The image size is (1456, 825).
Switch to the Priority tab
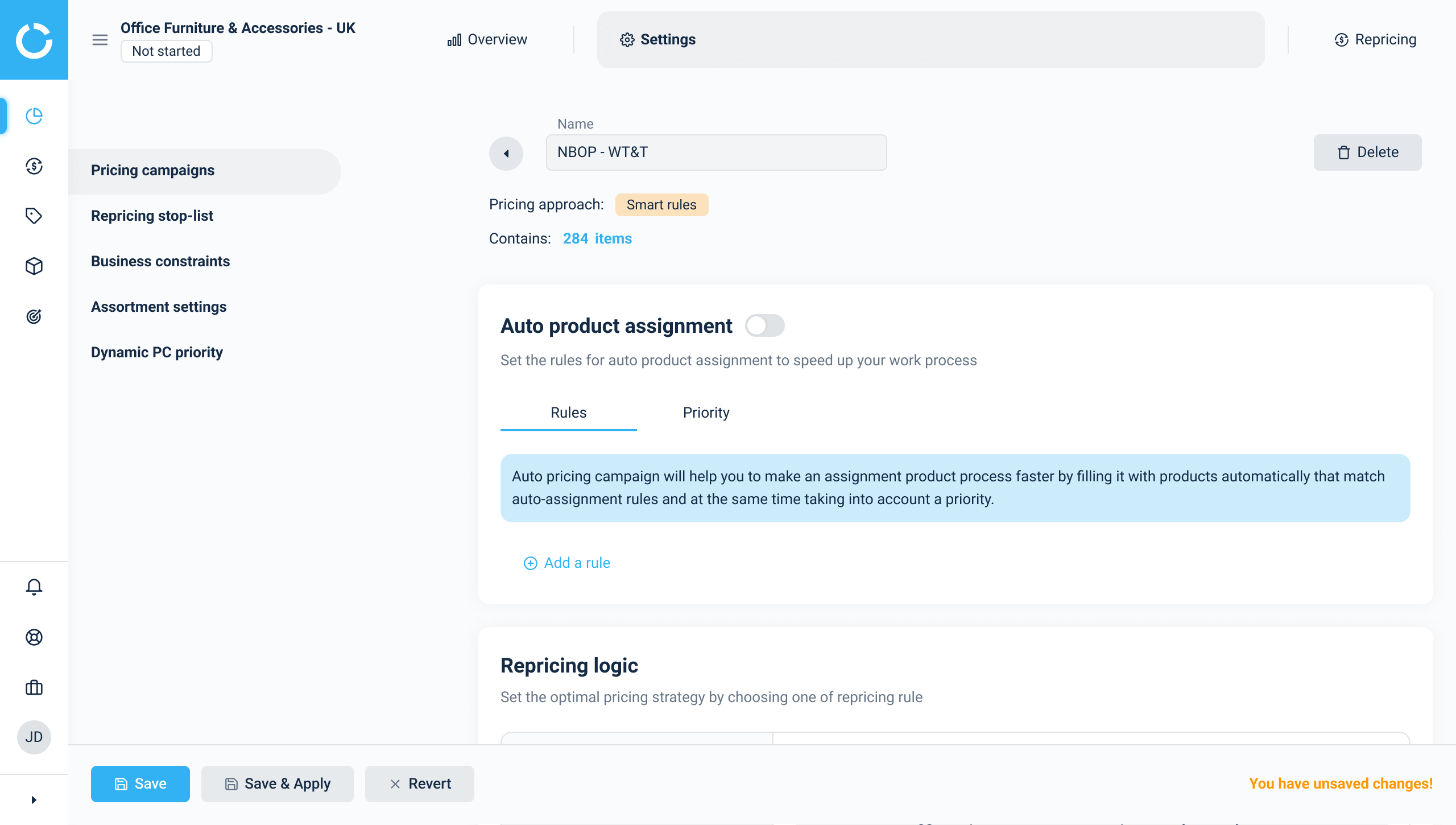[x=705, y=412]
